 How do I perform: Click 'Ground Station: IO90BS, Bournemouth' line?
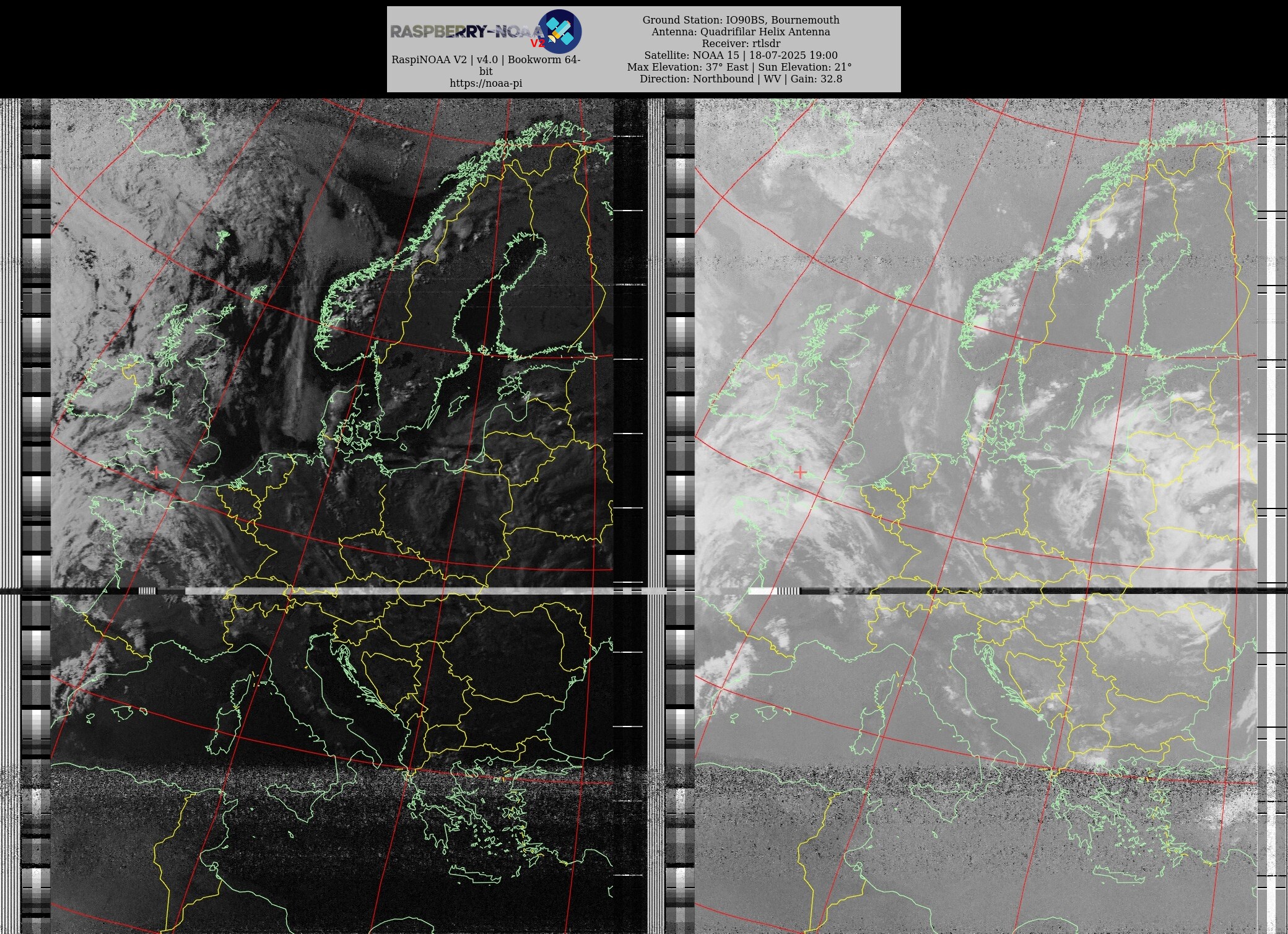tap(741, 20)
